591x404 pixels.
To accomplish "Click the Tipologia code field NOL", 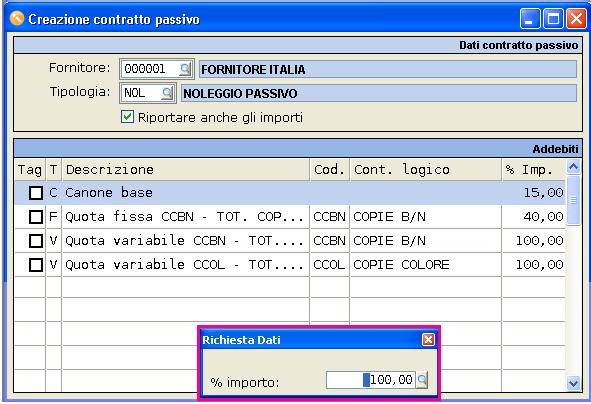I will coord(141,93).
